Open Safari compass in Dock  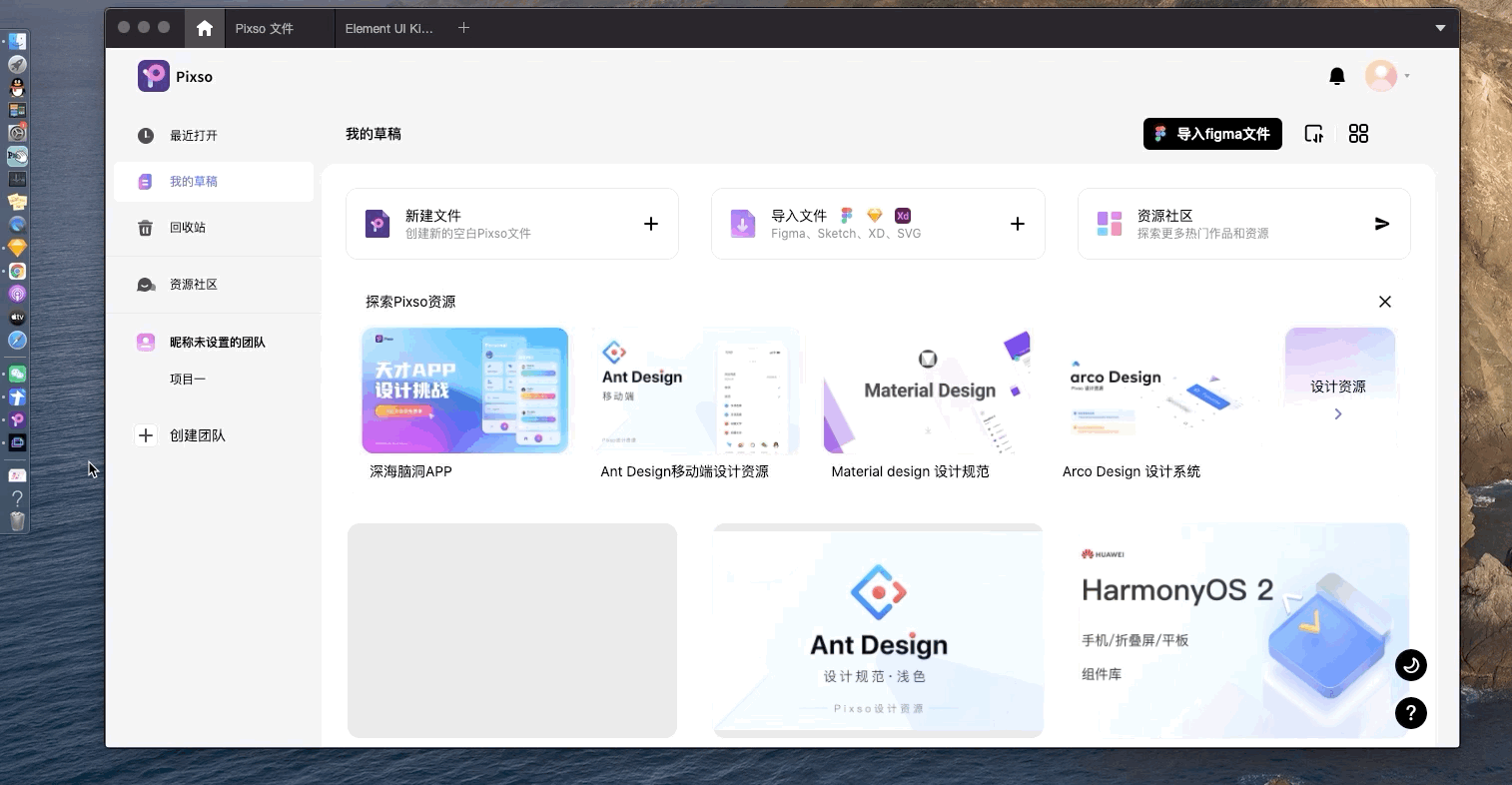coord(17,341)
